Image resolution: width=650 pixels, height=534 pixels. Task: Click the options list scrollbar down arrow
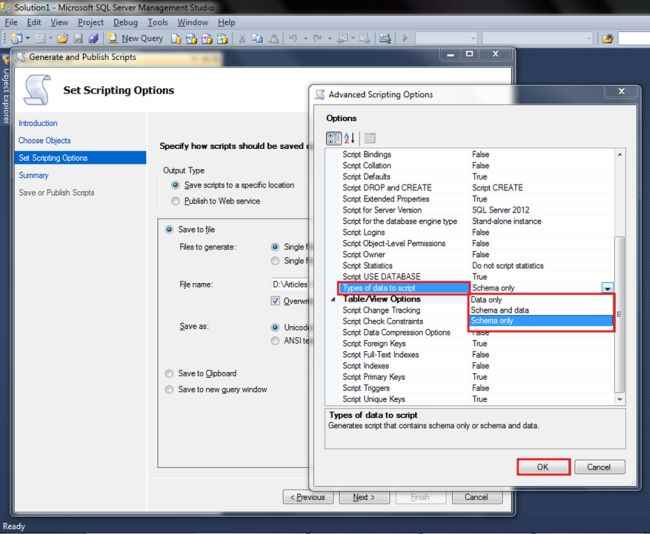point(619,399)
